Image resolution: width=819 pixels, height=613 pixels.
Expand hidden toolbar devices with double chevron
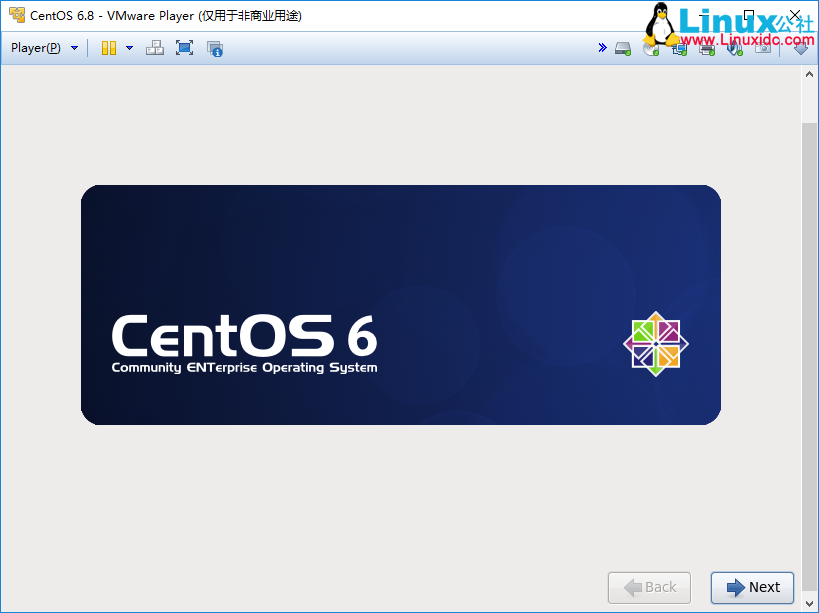click(602, 48)
